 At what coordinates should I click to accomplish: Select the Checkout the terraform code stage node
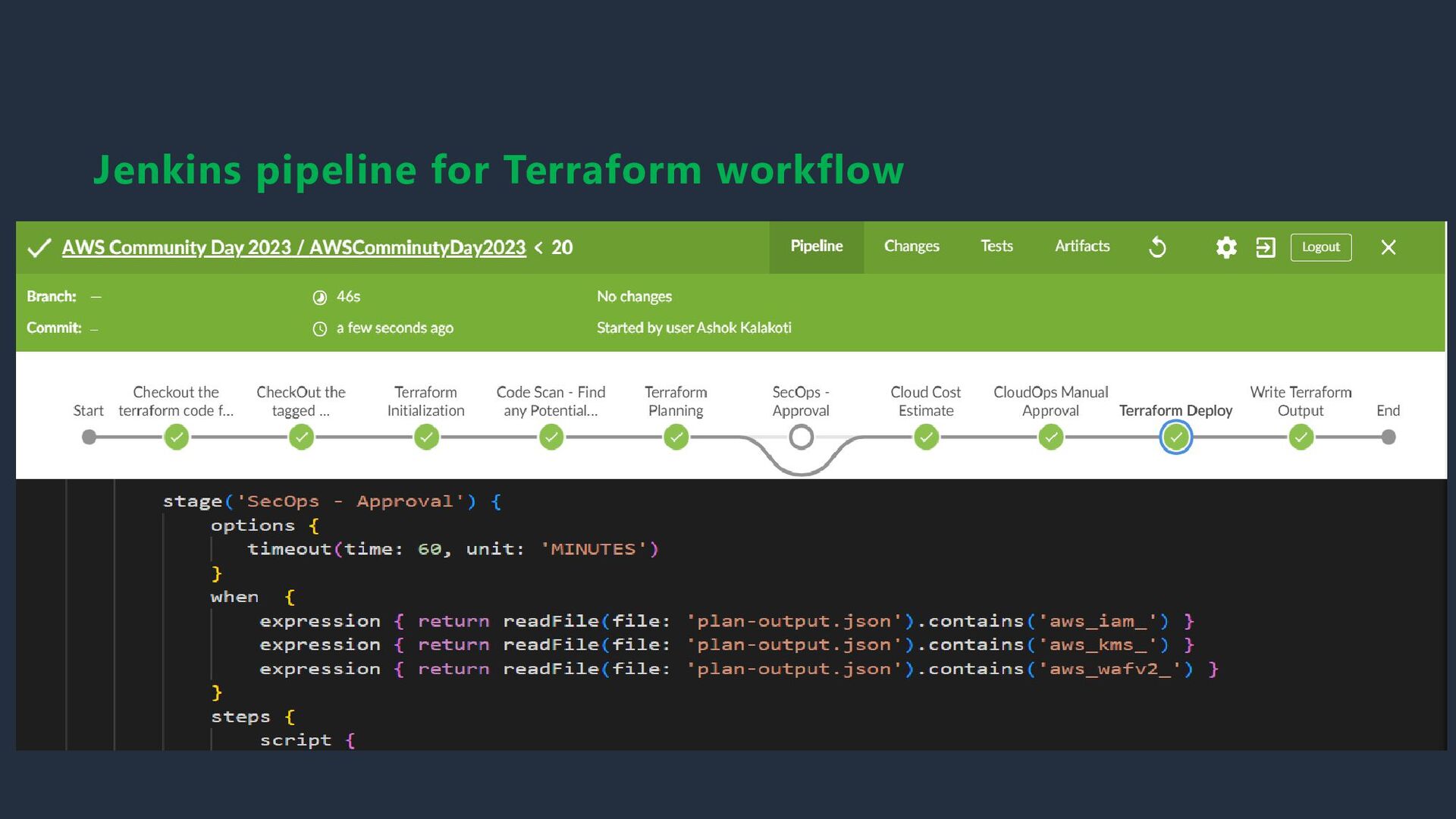coord(176,438)
